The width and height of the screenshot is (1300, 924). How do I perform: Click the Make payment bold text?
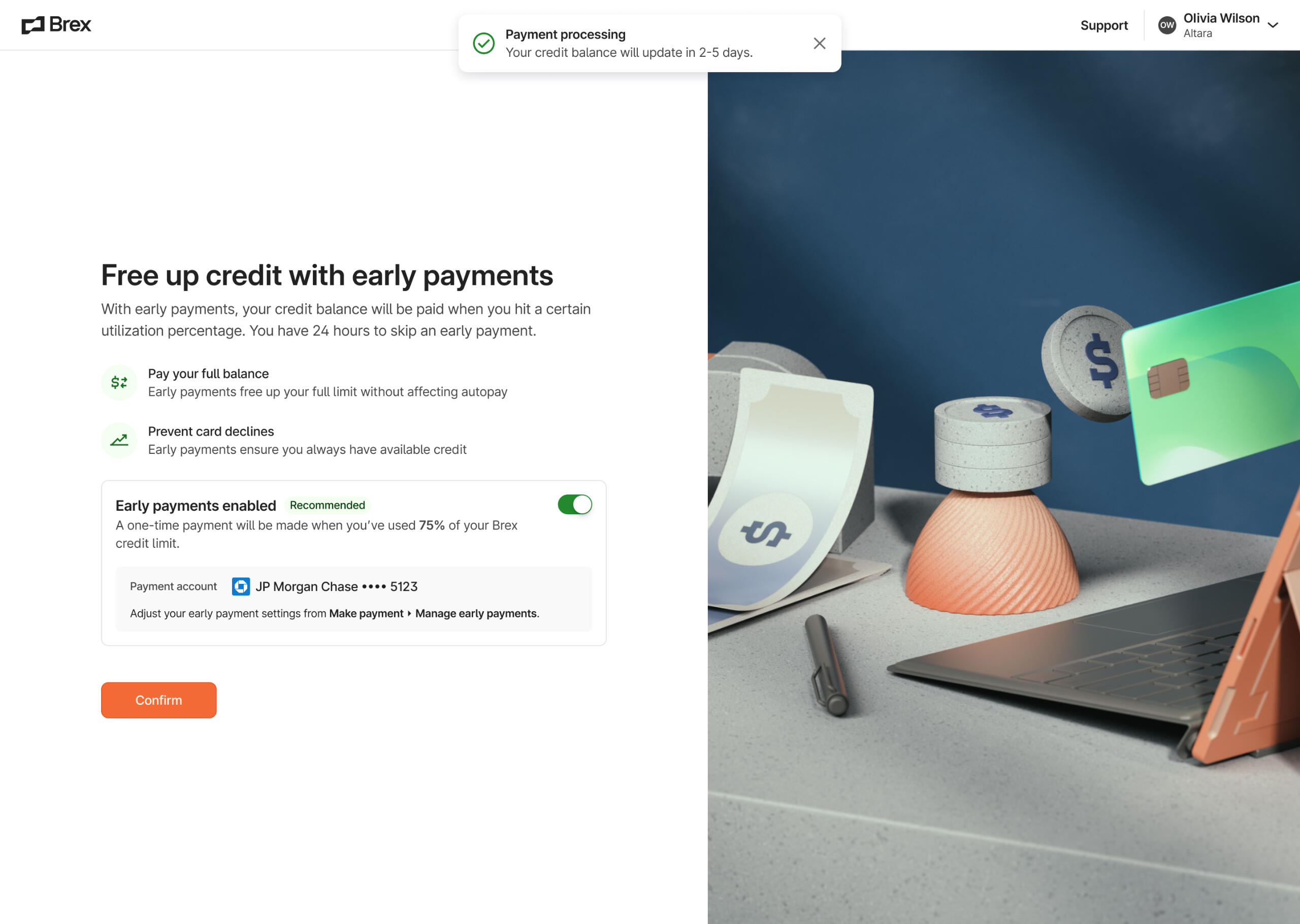pyautogui.click(x=366, y=613)
